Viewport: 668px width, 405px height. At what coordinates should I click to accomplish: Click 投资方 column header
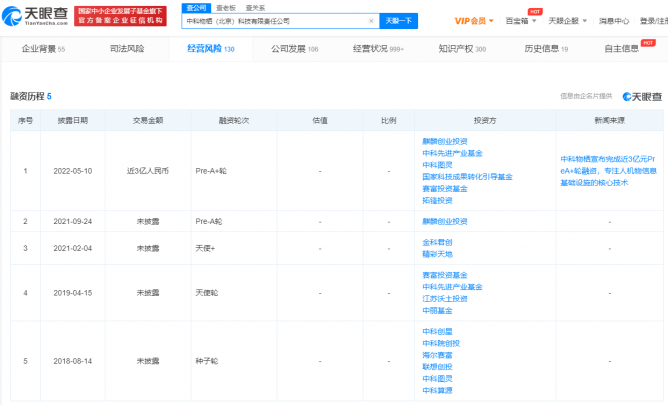point(485,121)
